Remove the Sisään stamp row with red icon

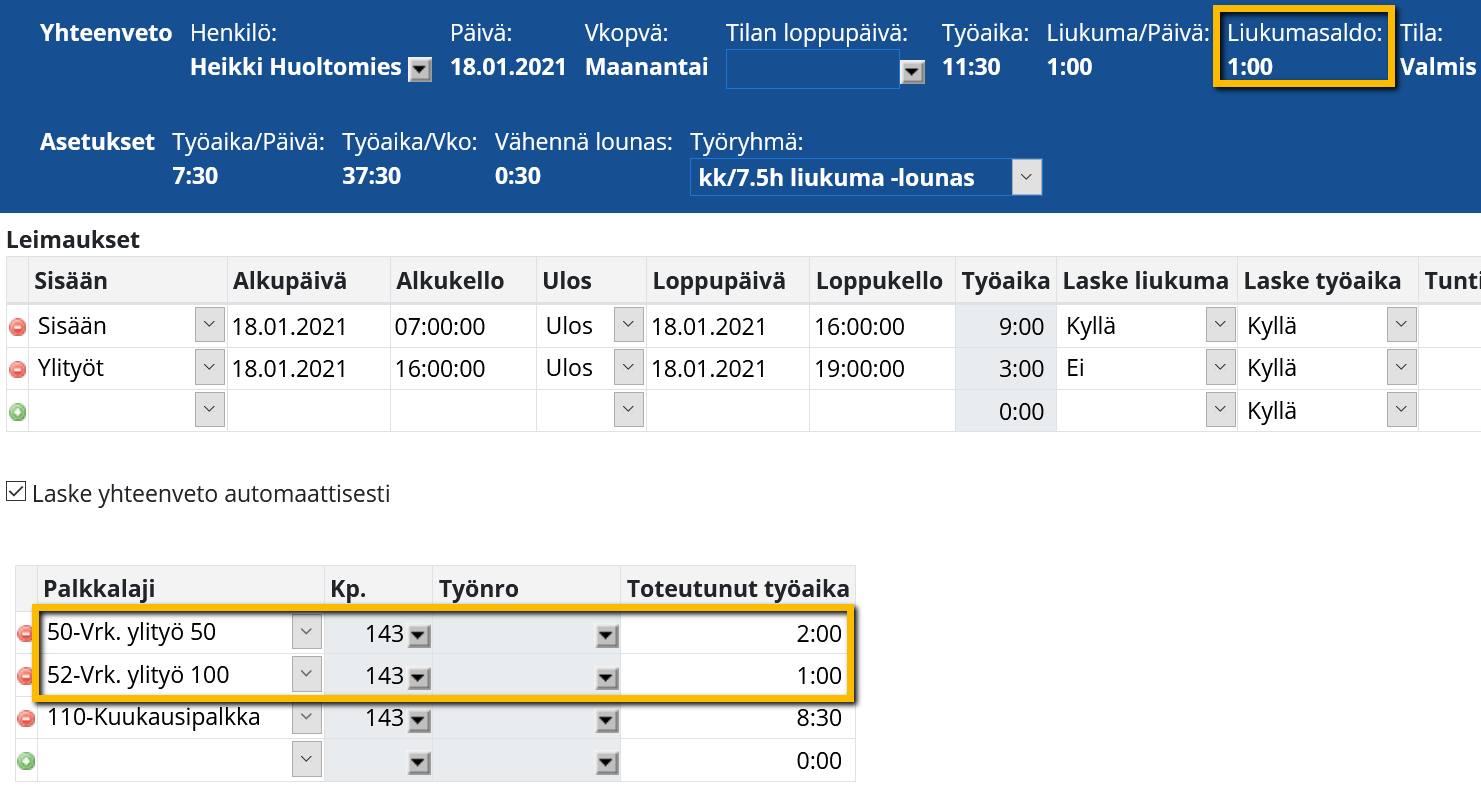(x=17, y=327)
